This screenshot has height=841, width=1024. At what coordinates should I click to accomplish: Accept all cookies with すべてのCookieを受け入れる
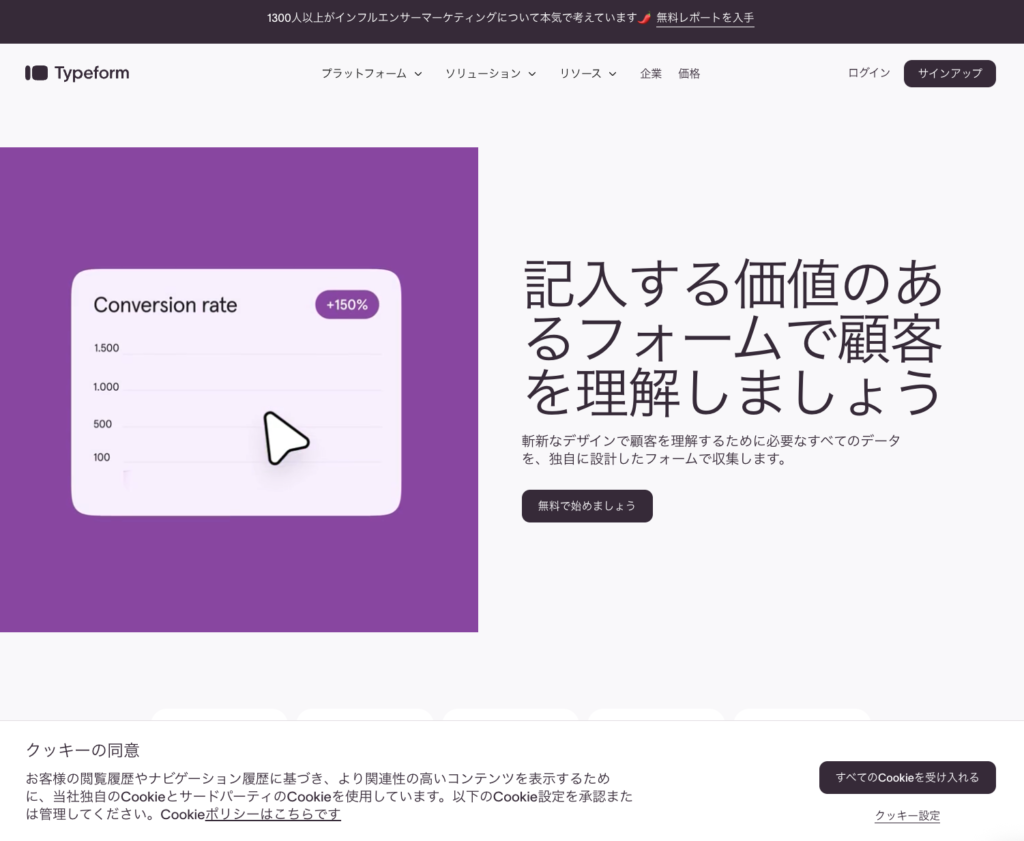(907, 777)
